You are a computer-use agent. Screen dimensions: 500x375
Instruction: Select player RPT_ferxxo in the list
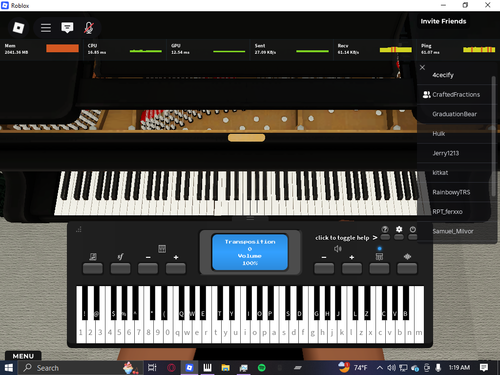click(x=455, y=212)
